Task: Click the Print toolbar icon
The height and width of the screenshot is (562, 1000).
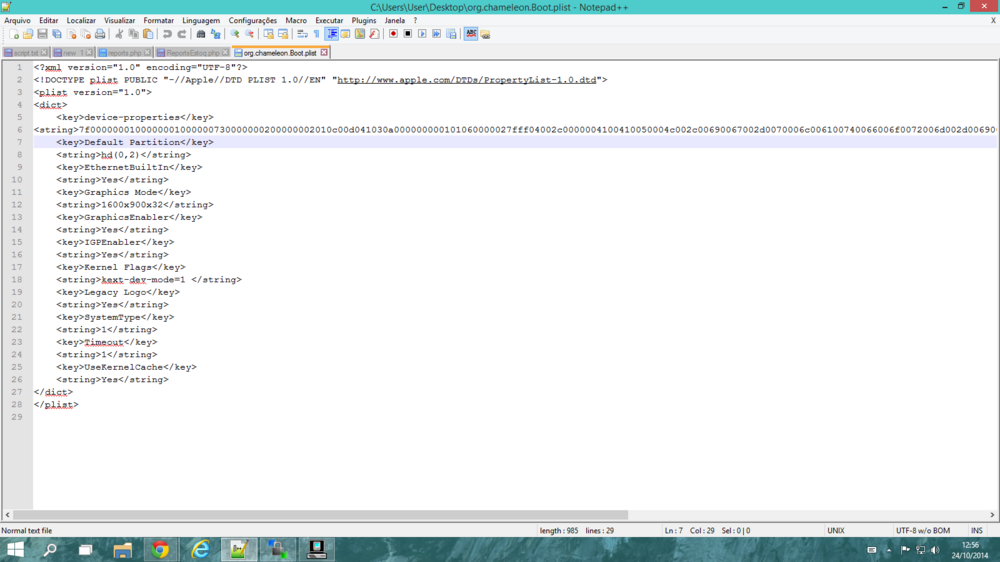Action: [x=100, y=34]
